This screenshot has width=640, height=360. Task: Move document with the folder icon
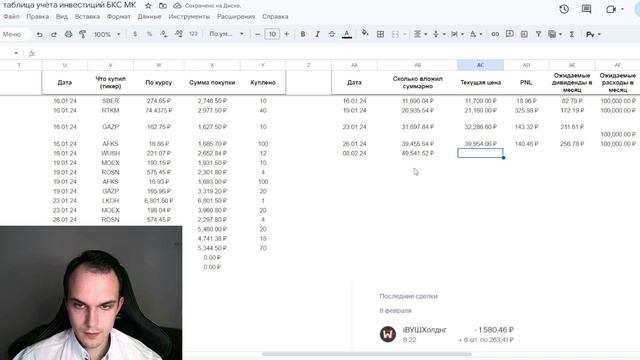click(x=163, y=6)
